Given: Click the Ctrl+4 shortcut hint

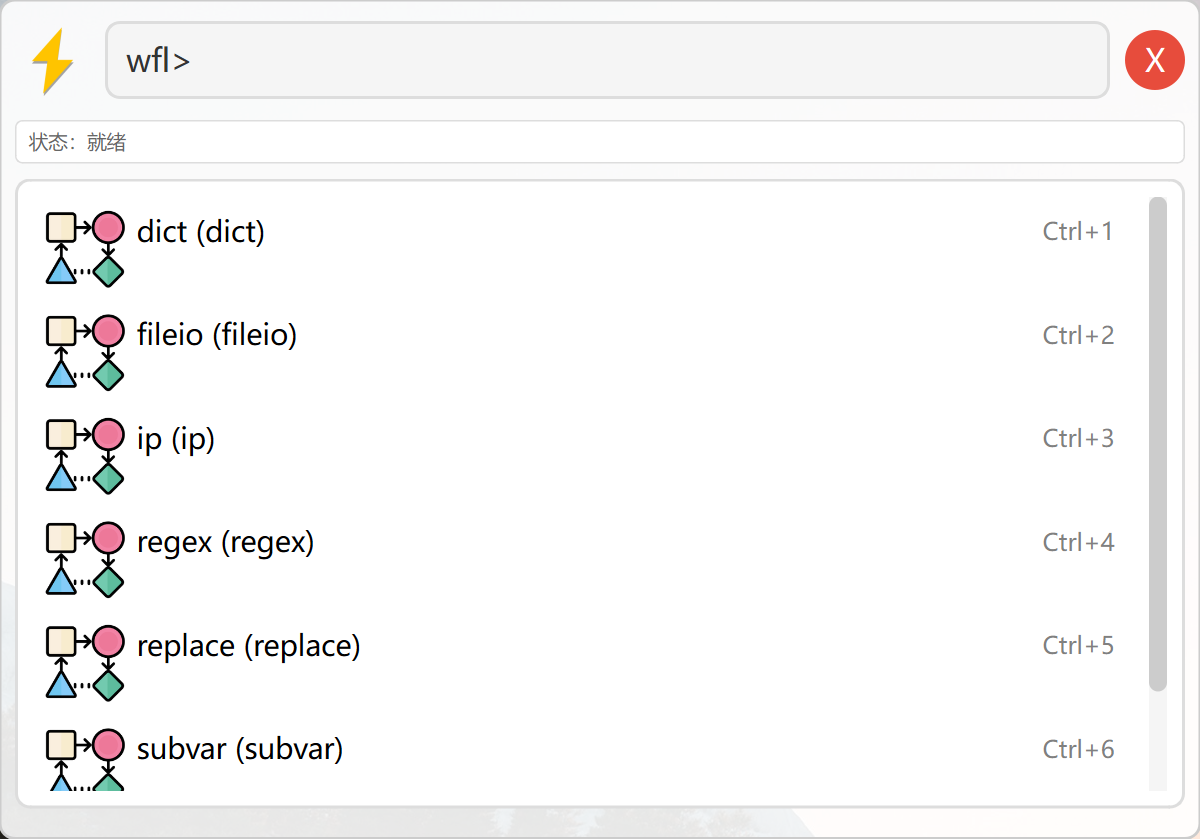Looking at the screenshot, I should click(1078, 542).
